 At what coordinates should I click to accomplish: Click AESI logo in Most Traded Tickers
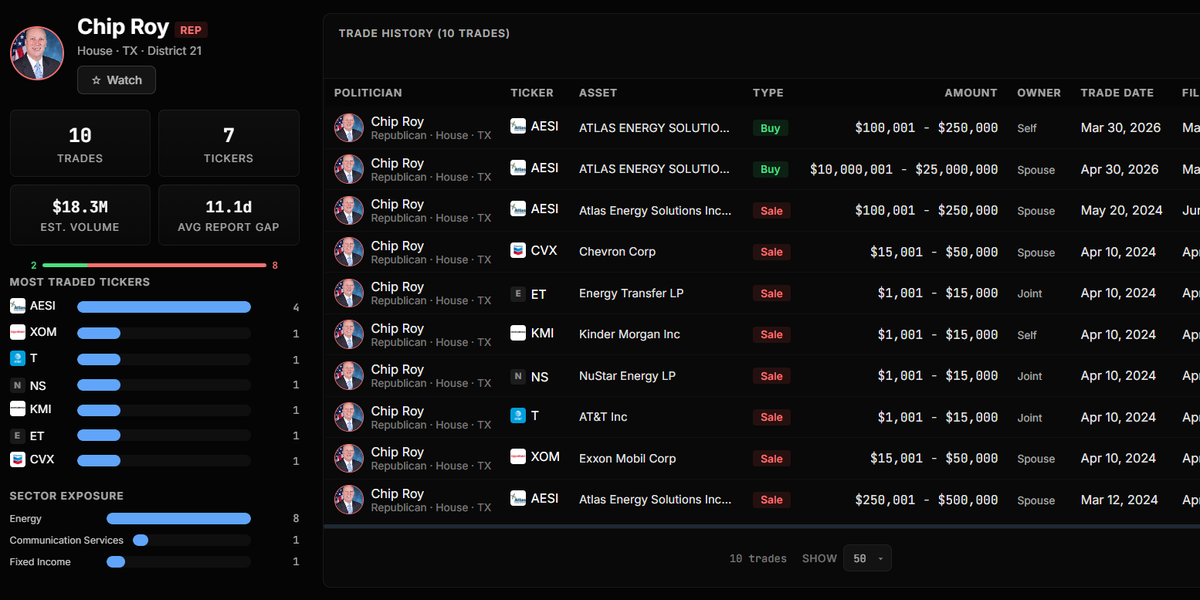(17, 306)
